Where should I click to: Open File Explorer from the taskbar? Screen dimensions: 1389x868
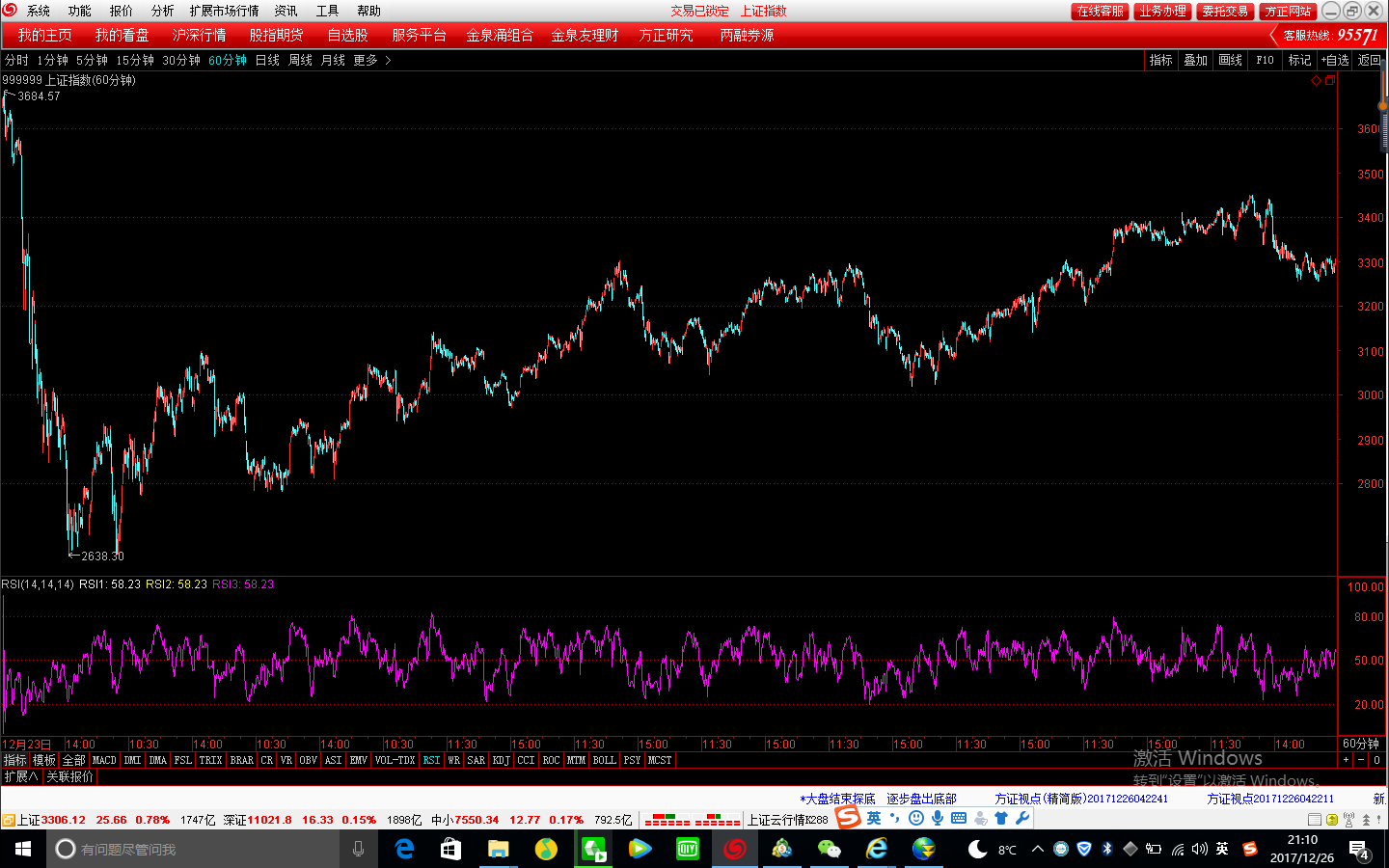click(x=498, y=849)
